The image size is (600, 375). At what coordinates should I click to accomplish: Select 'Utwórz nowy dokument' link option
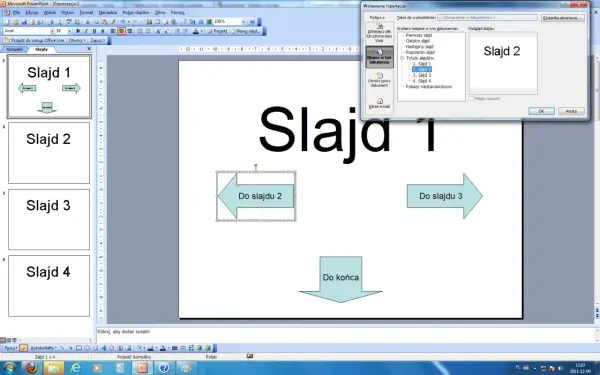click(380, 80)
